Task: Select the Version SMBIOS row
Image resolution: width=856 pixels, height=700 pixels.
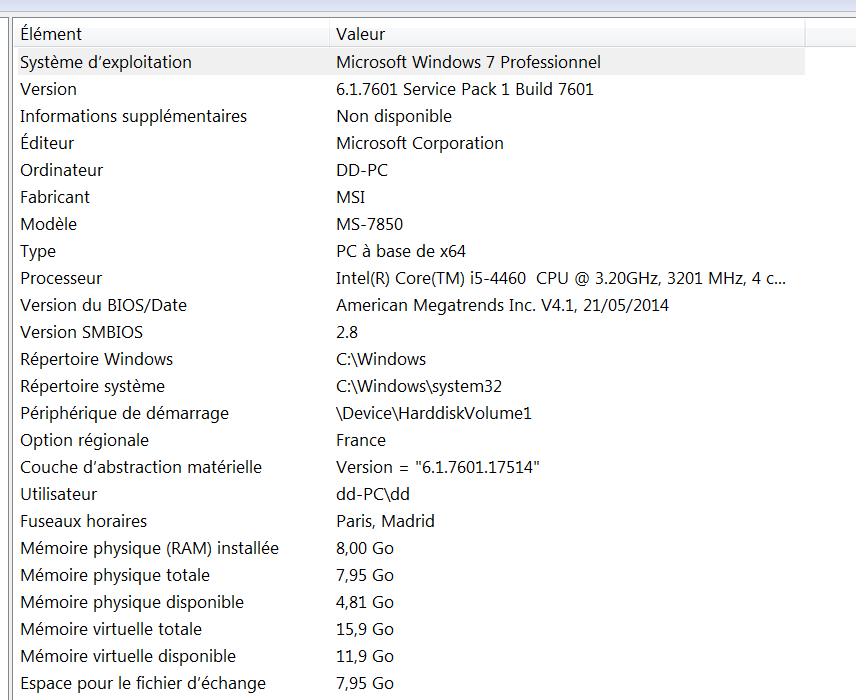Action: click(x=81, y=332)
